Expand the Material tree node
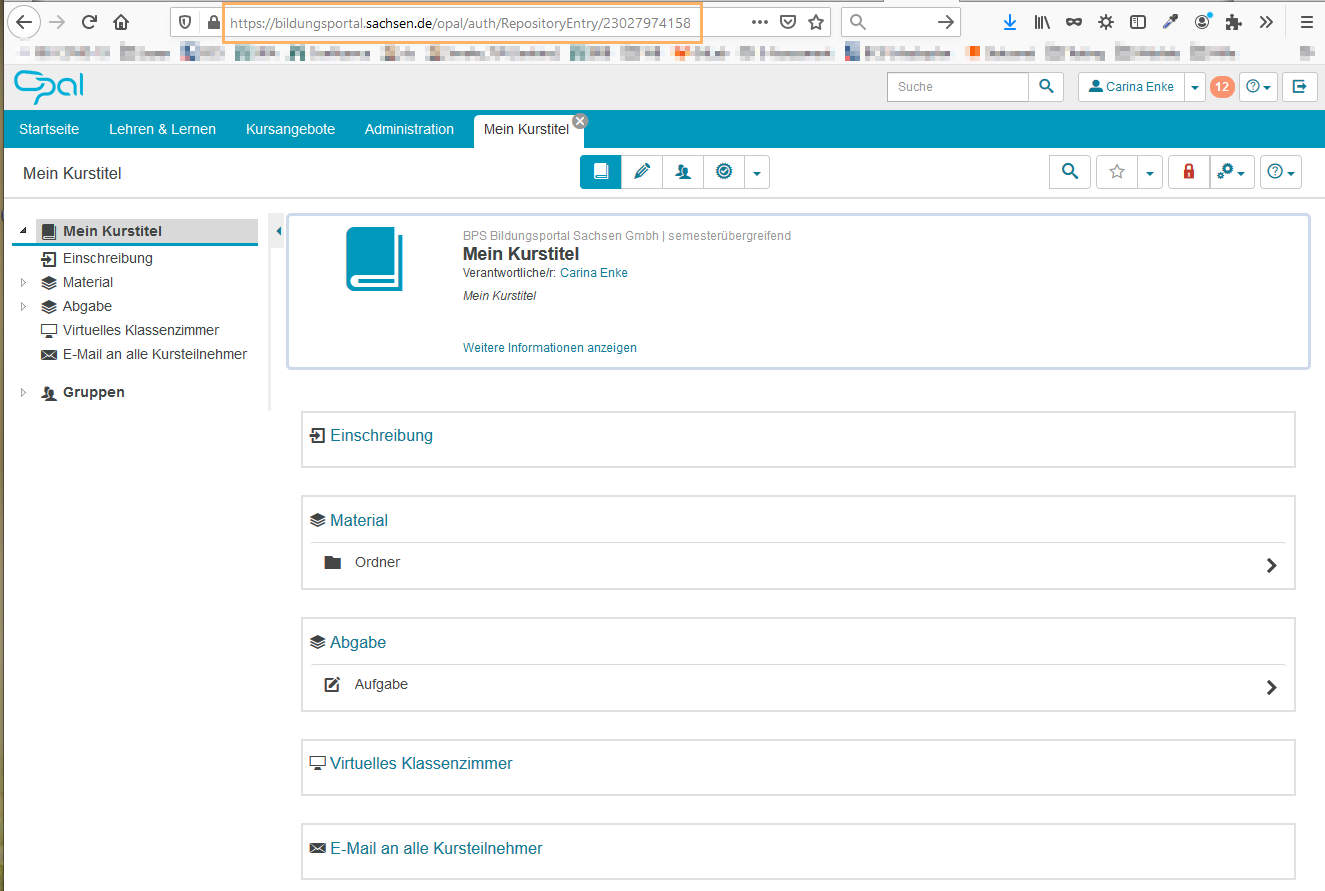 click(x=23, y=283)
